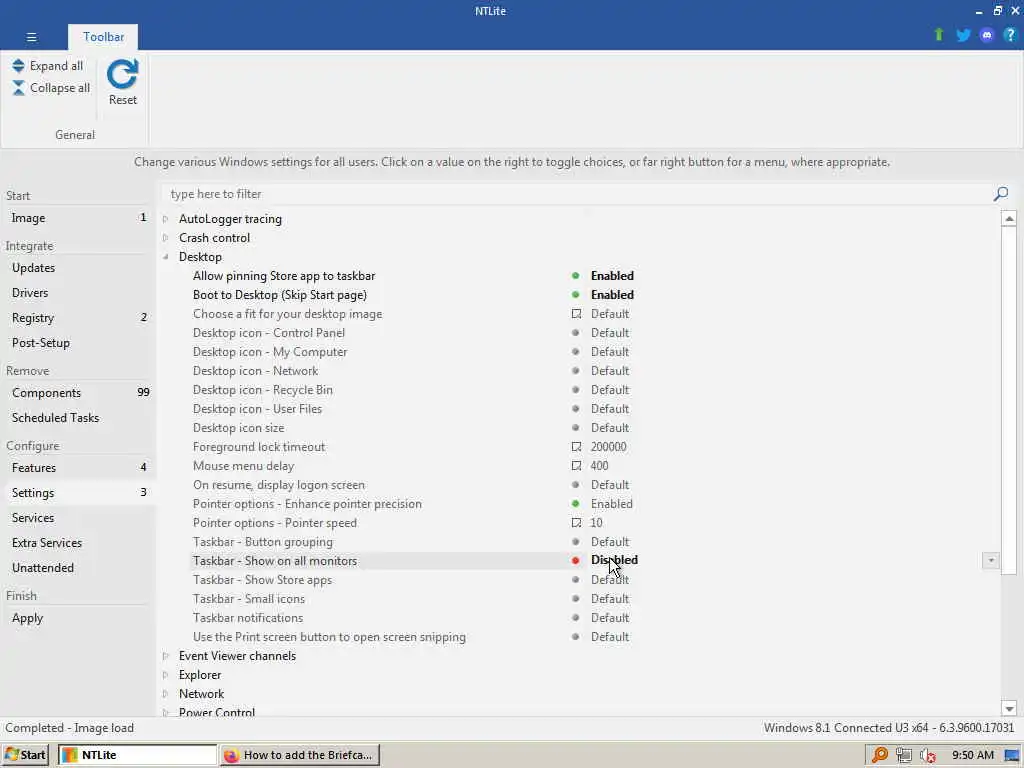The height and width of the screenshot is (768, 1024).
Task: Click the magnifier icon in system tray
Action: click(x=880, y=755)
